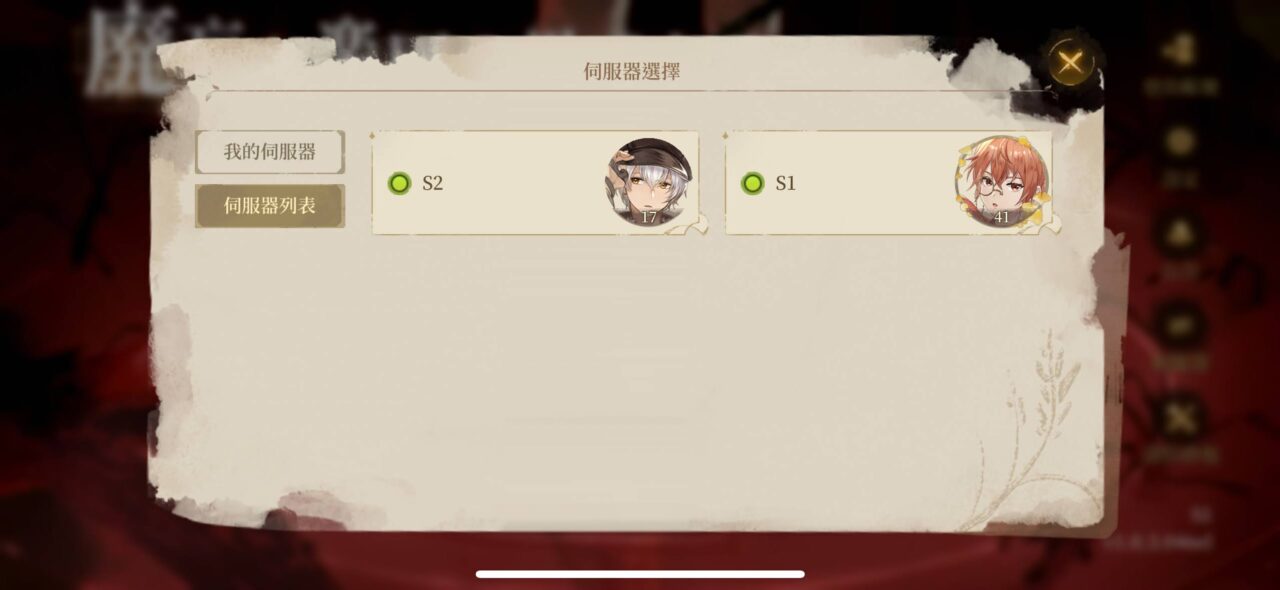This screenshot has height=590, width=1280.
Task: Tap the fourth blurred sidebar icon behind dialog
Action: 1181,326
